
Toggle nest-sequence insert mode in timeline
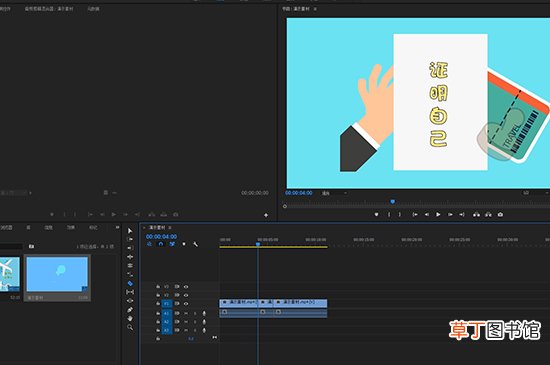pos(149,244)
